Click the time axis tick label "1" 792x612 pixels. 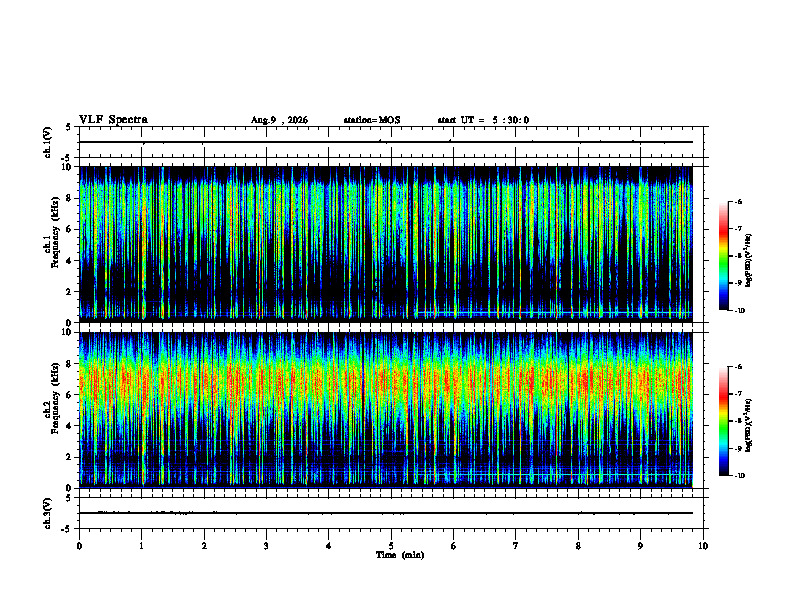pyautogui.click(x=141, y=546)
